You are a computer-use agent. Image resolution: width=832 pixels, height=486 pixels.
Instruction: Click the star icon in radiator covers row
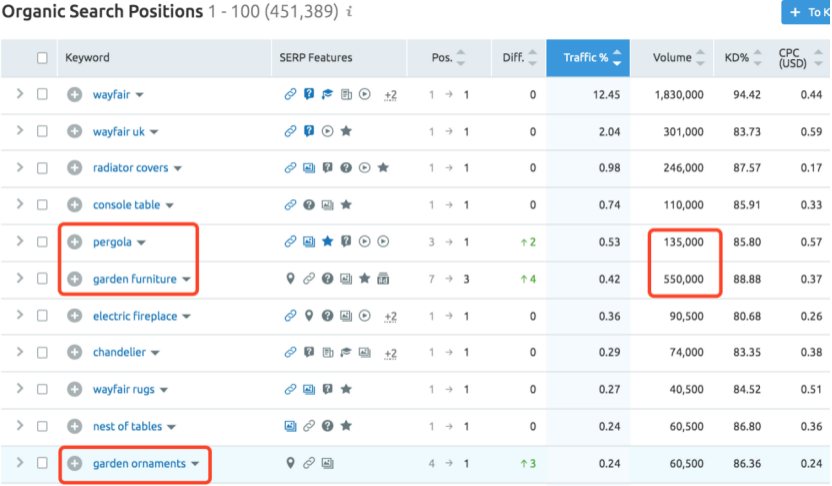pyautogui.click(x=383, y=168)
